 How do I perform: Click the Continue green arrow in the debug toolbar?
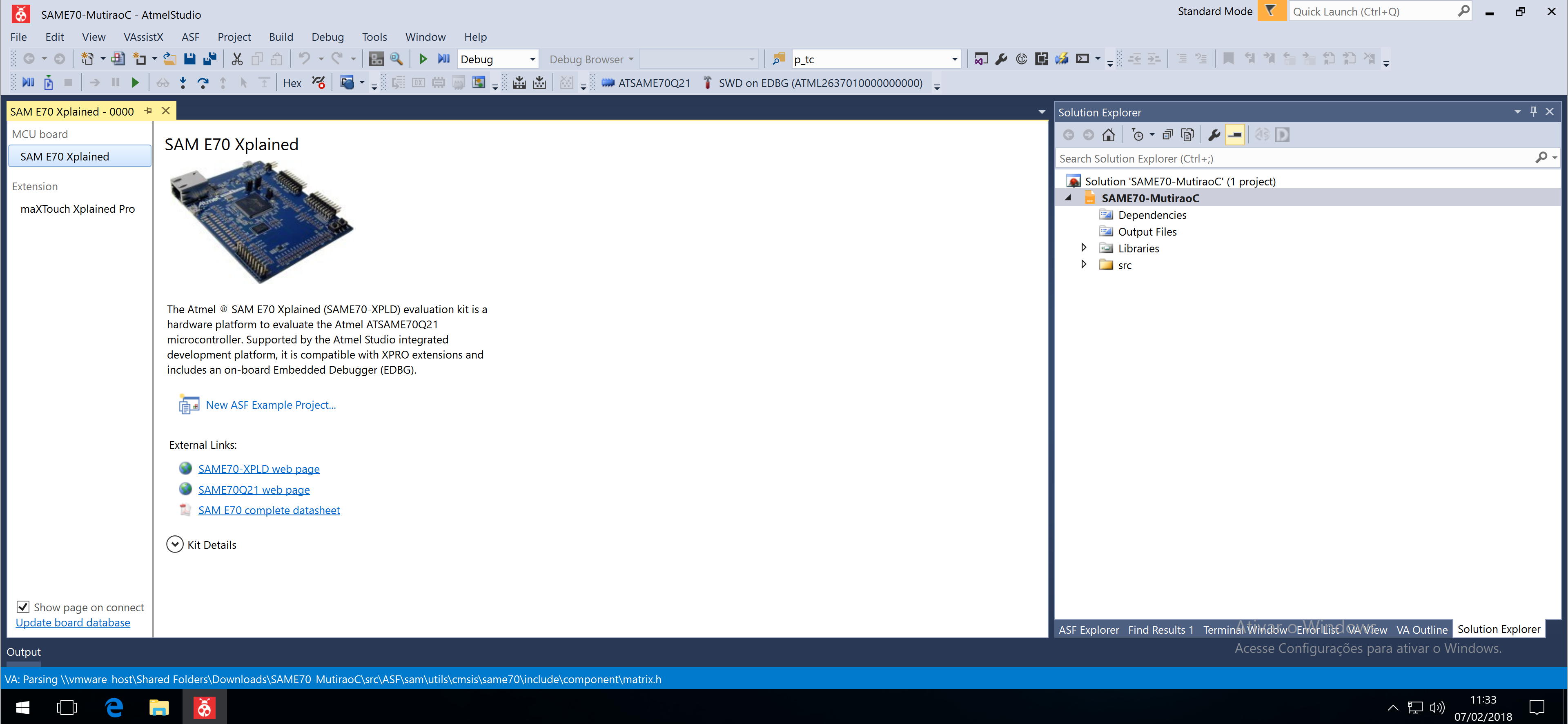(135, 83)
